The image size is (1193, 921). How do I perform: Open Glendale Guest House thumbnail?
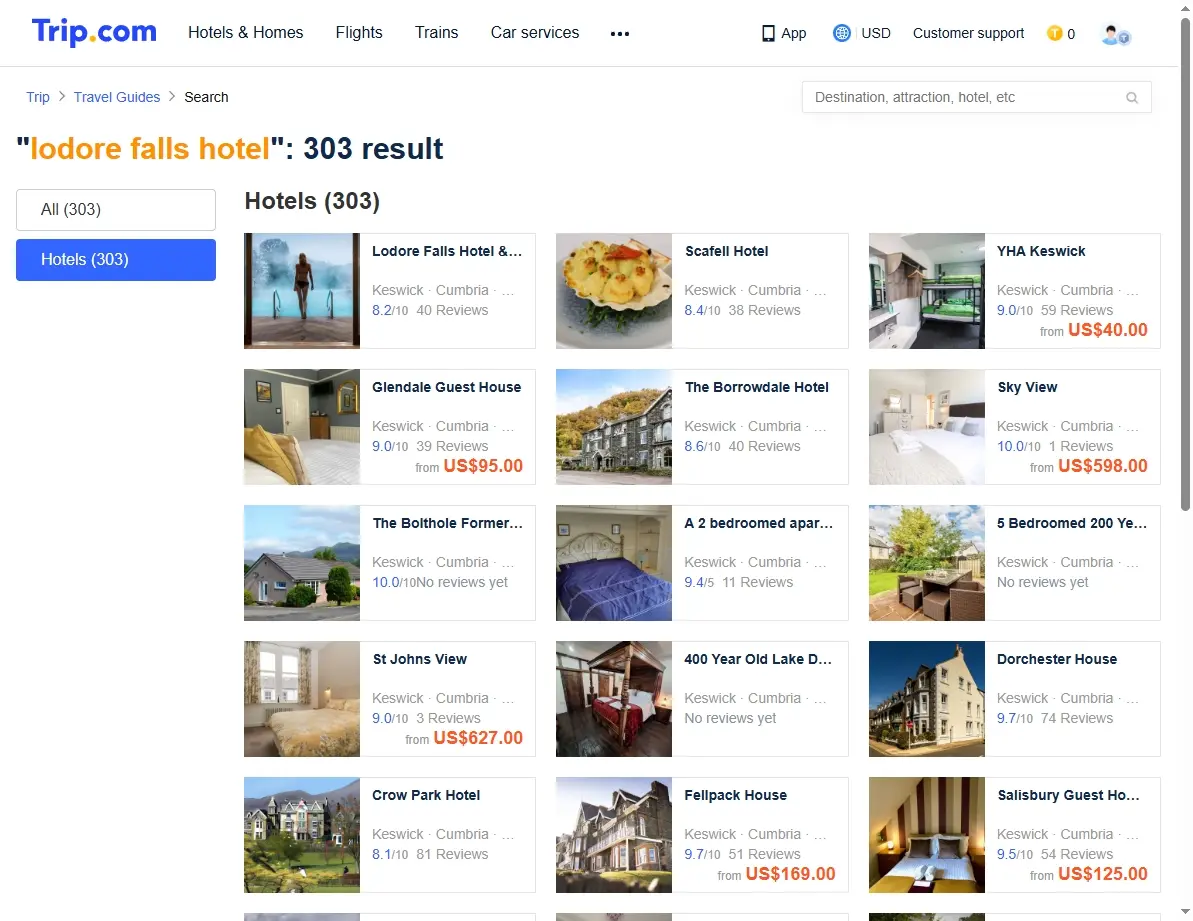tap(302, 427)
